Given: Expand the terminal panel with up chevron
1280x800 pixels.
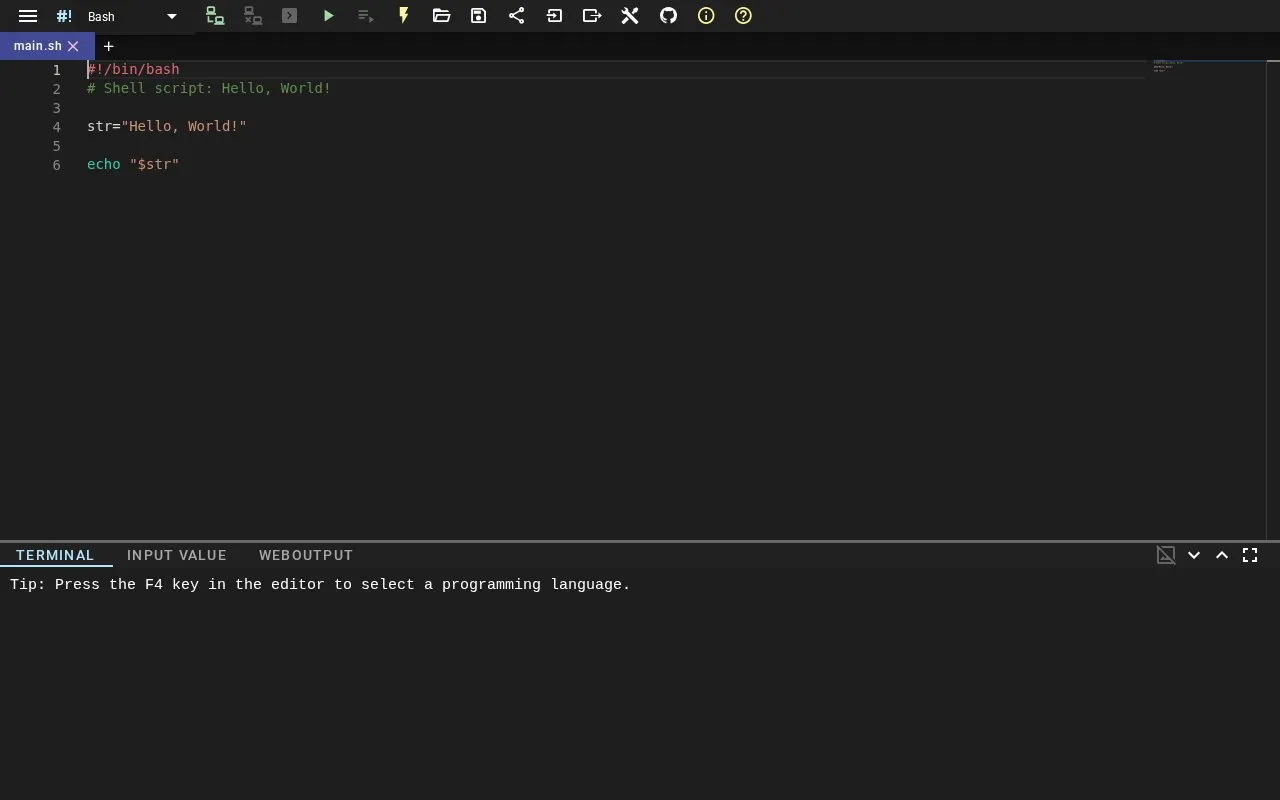Looking at the screenshot, I should coord(1222,555).
